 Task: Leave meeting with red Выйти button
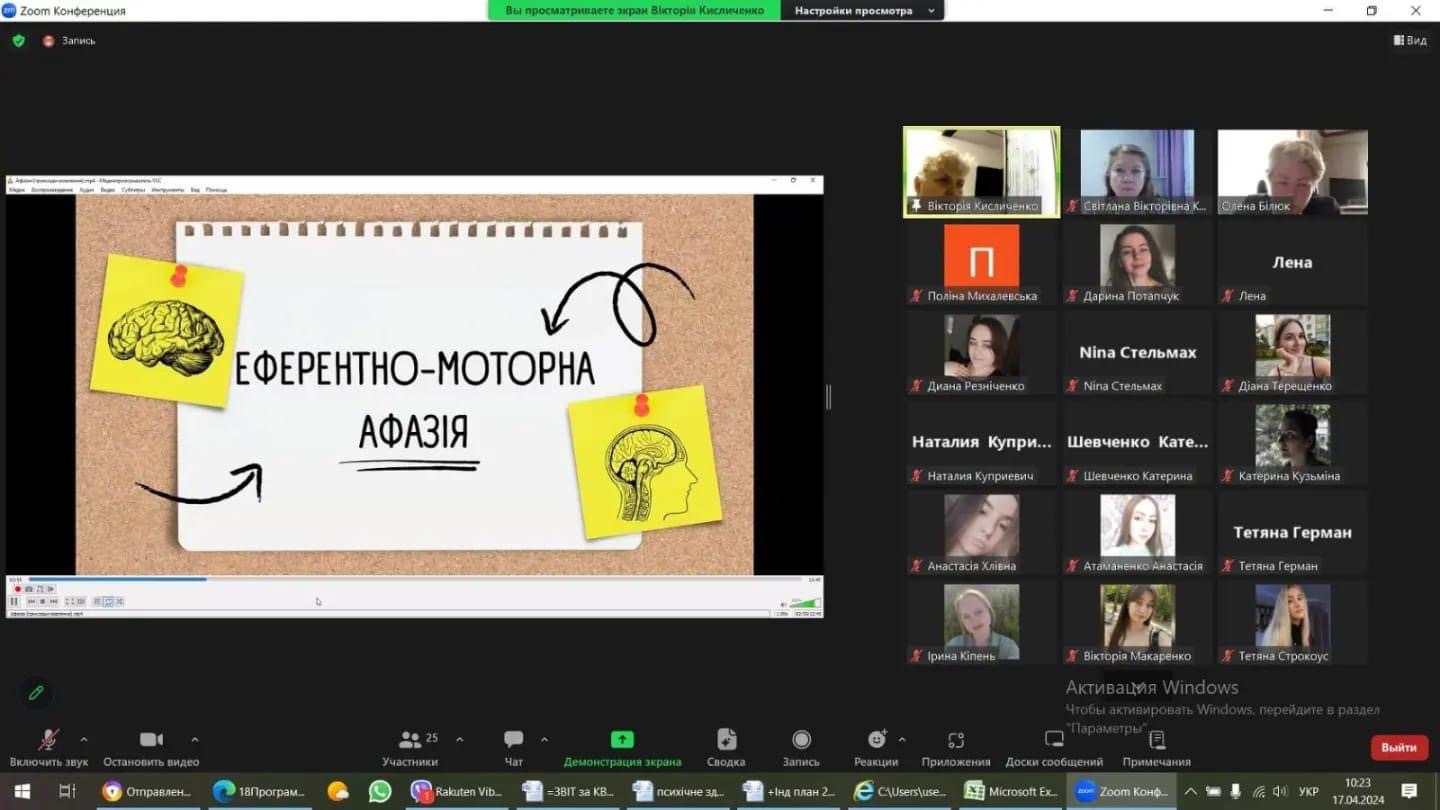1399,747
